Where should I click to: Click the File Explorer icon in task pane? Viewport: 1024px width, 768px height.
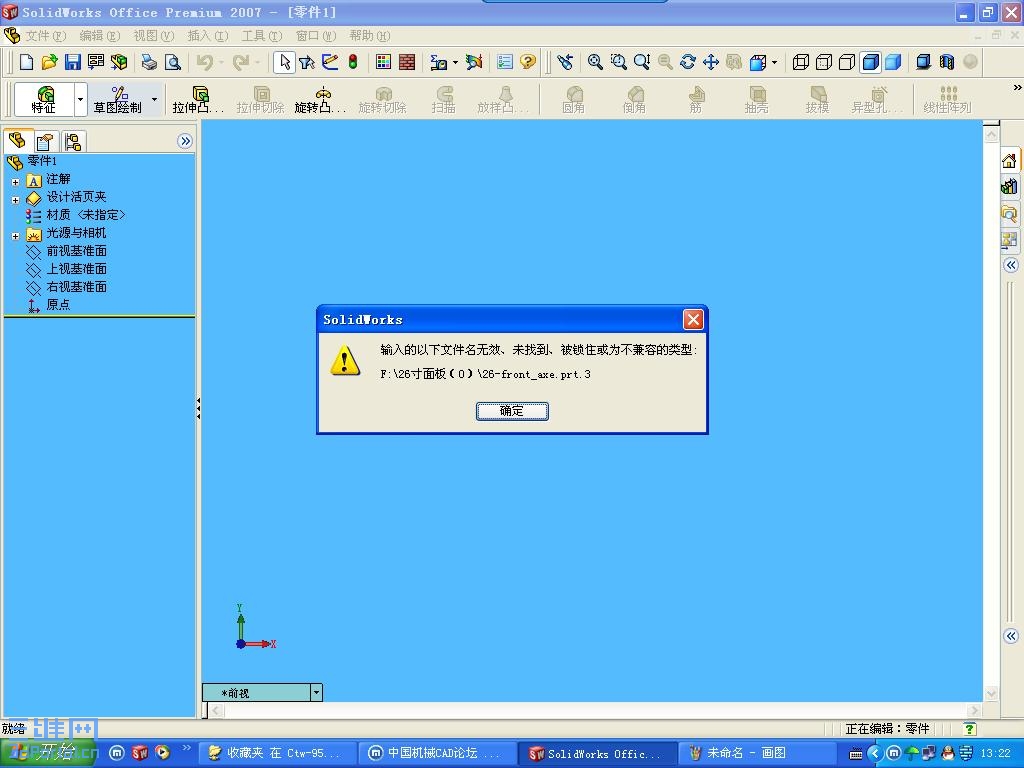point(1009,213)
